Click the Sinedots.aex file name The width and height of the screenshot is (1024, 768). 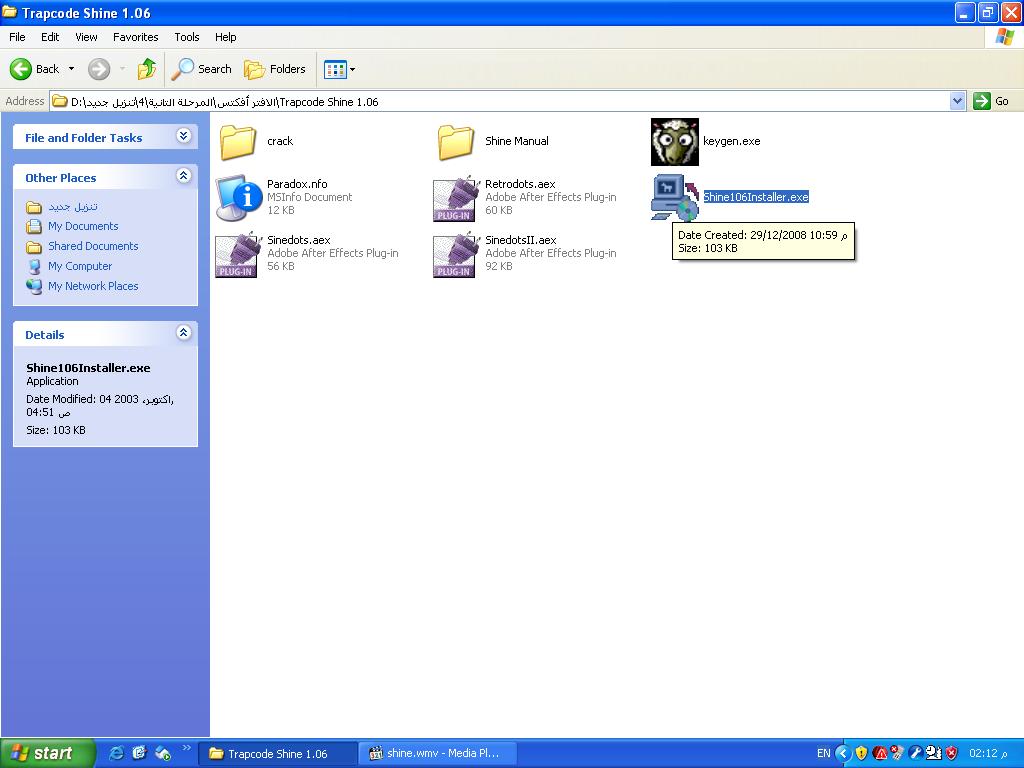click(298, 240)
